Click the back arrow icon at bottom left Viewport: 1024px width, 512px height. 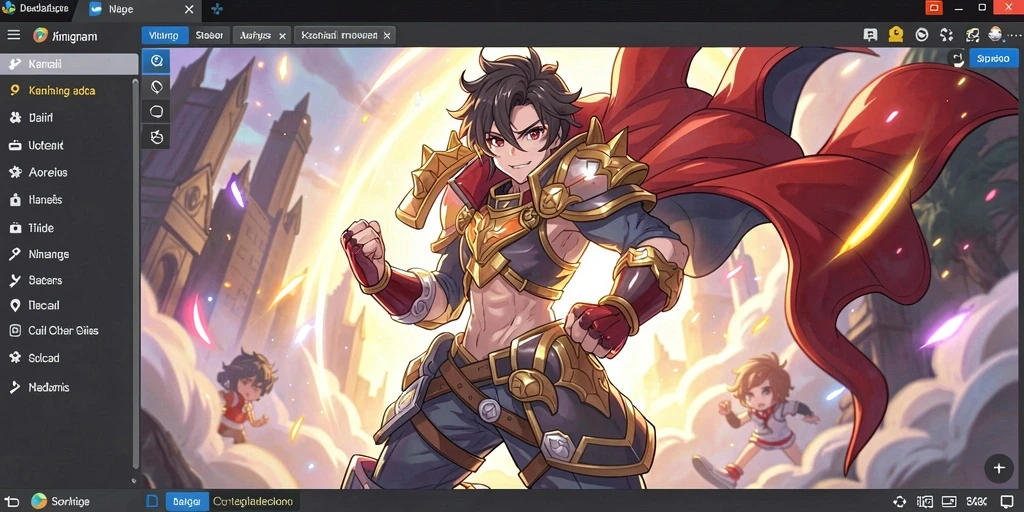click(12, 501)
